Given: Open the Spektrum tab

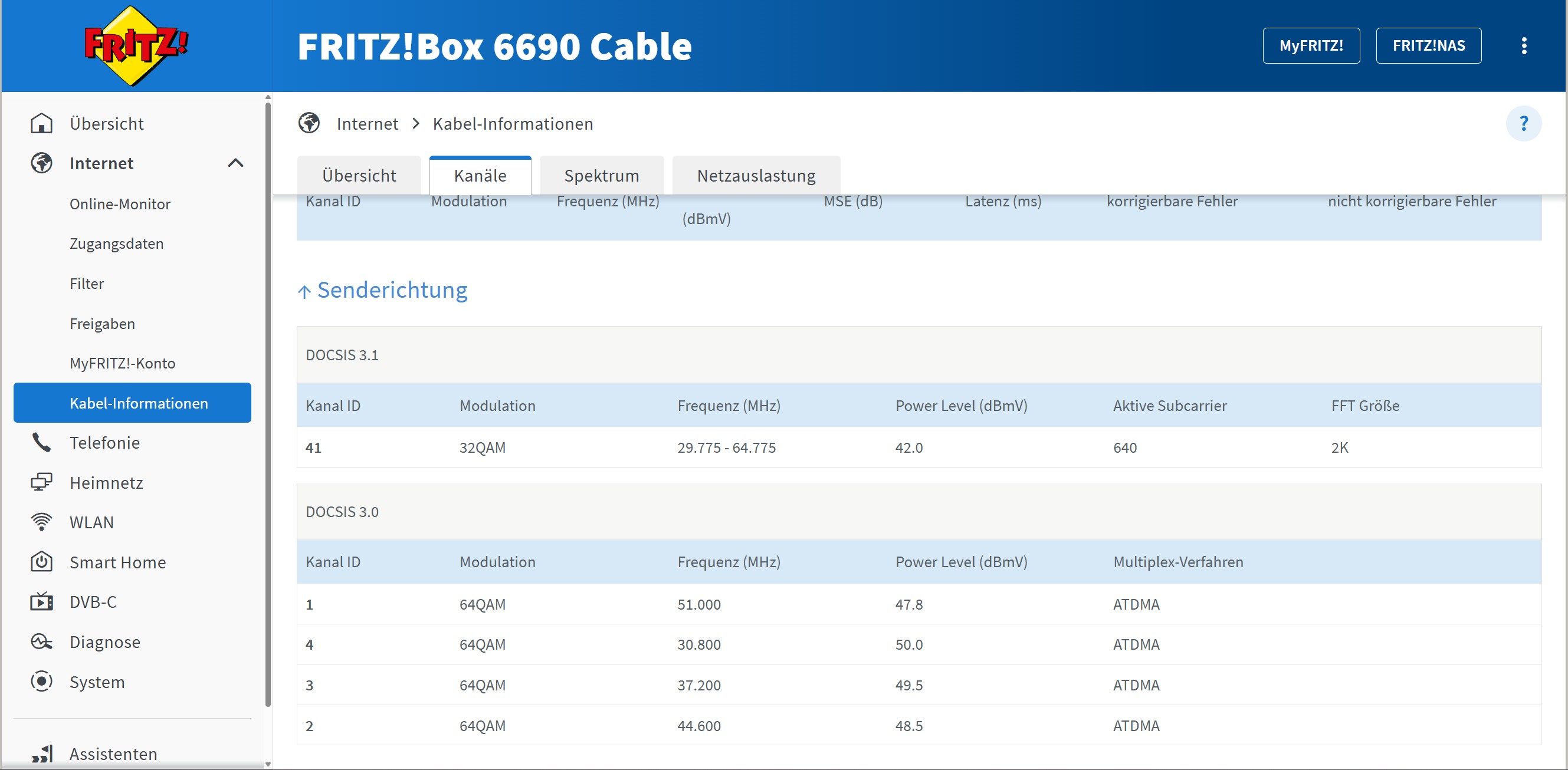Looking at the screenshot, I should tap(601, 176).
